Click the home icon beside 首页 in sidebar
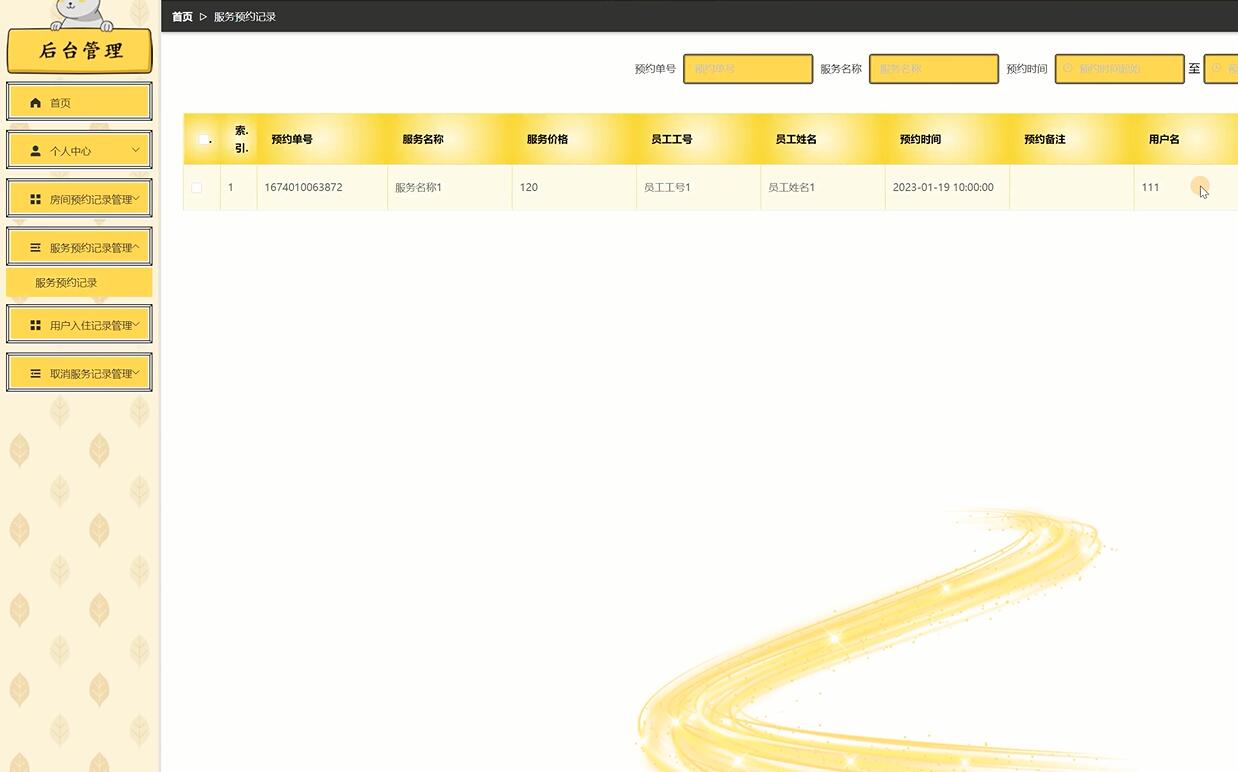 tap(36, 103)
